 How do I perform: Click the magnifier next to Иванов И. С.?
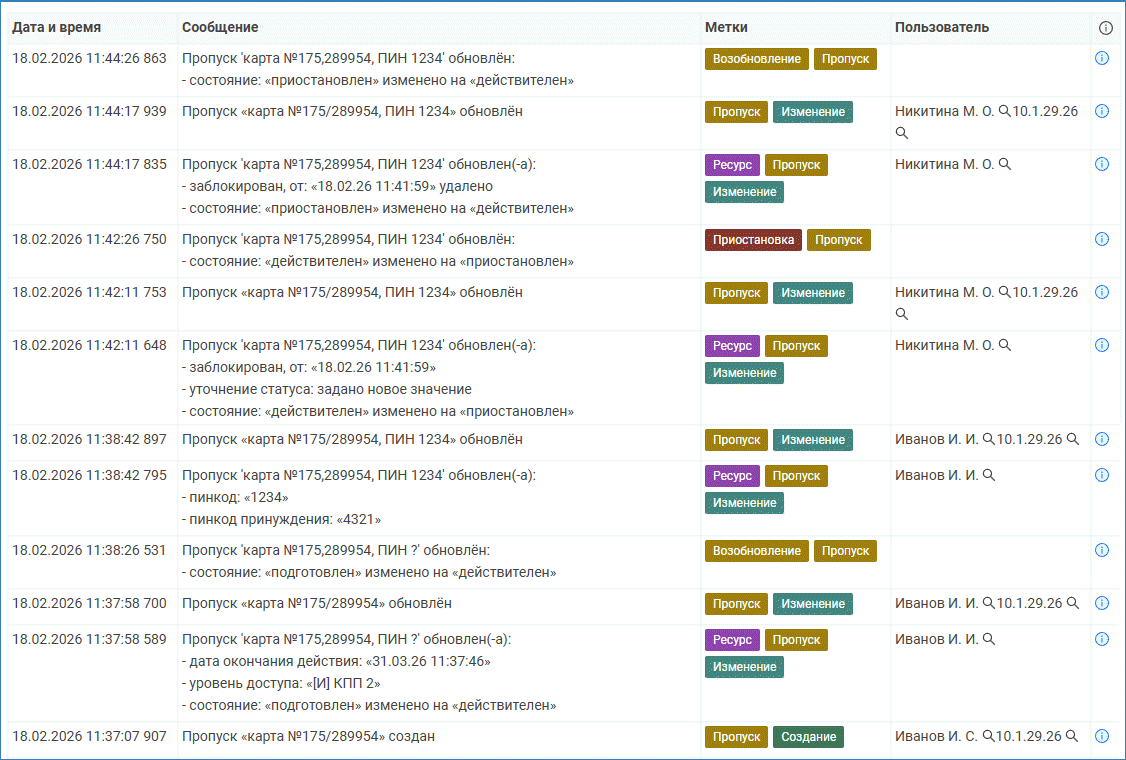(x=988, y=736)
